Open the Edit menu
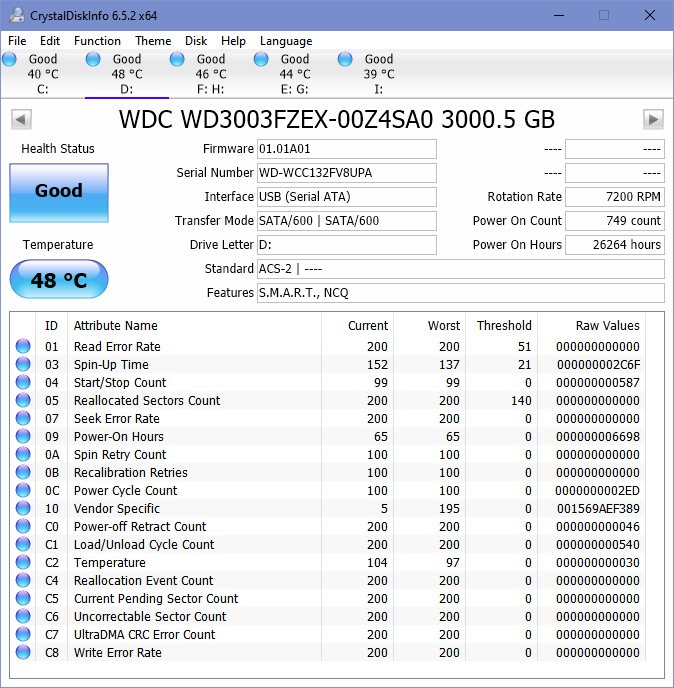 50,41
